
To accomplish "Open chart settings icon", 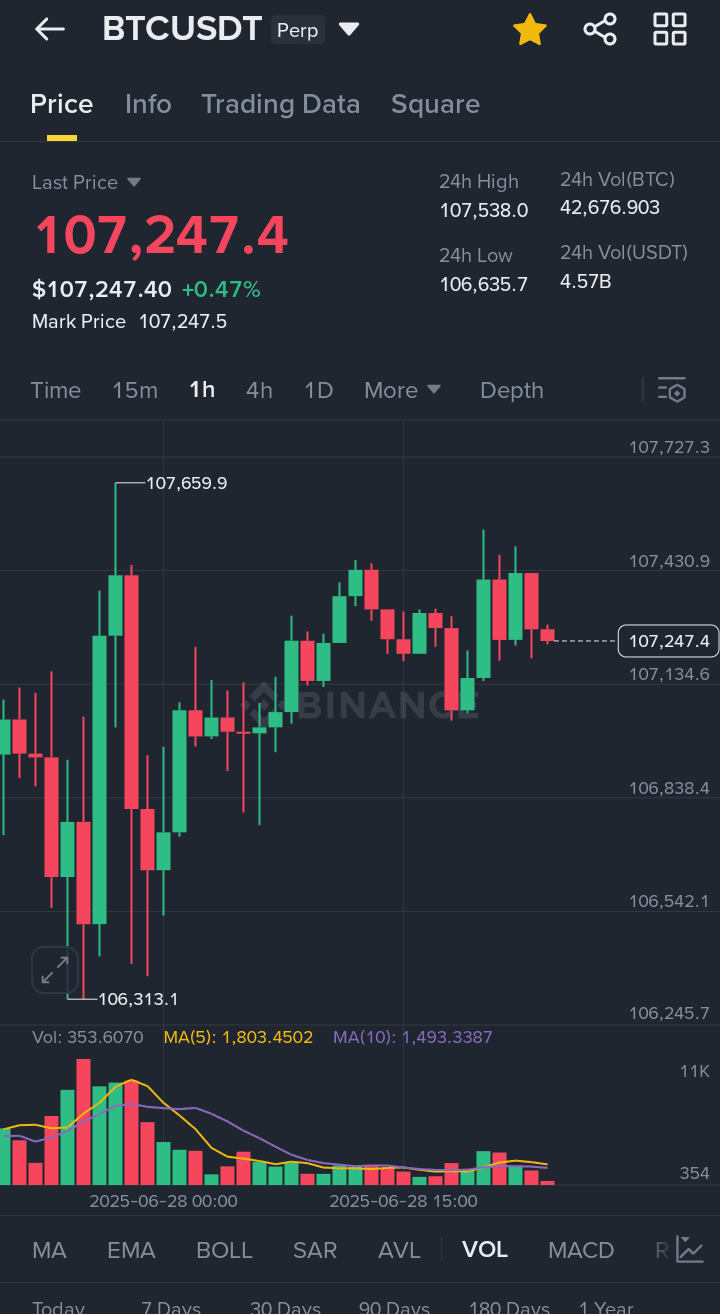I will coord(671,391).
